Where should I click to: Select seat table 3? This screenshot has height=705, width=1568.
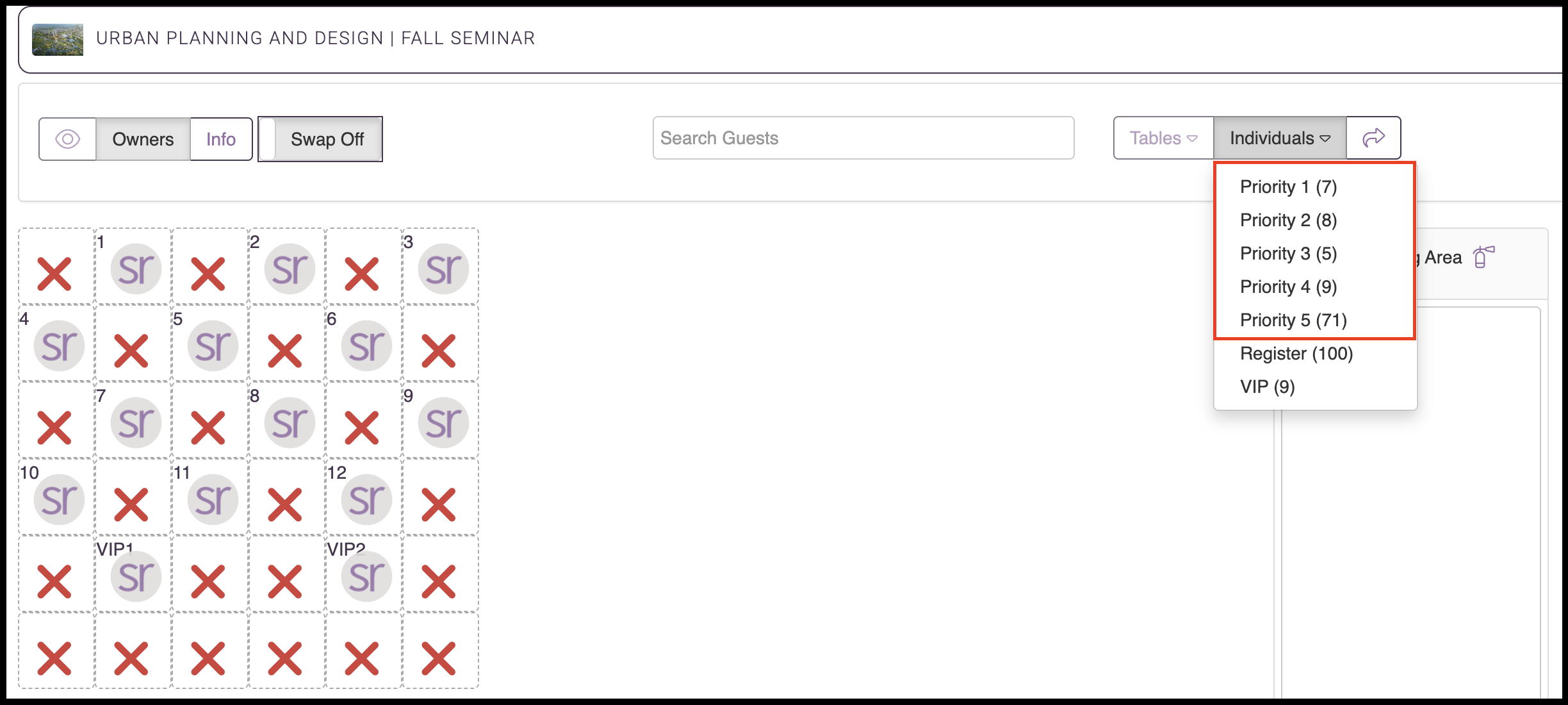tap(443, 269)
